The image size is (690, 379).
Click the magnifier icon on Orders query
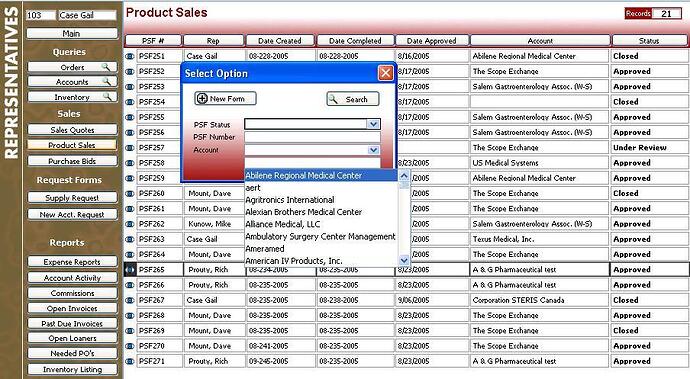[x=106, y=67]
